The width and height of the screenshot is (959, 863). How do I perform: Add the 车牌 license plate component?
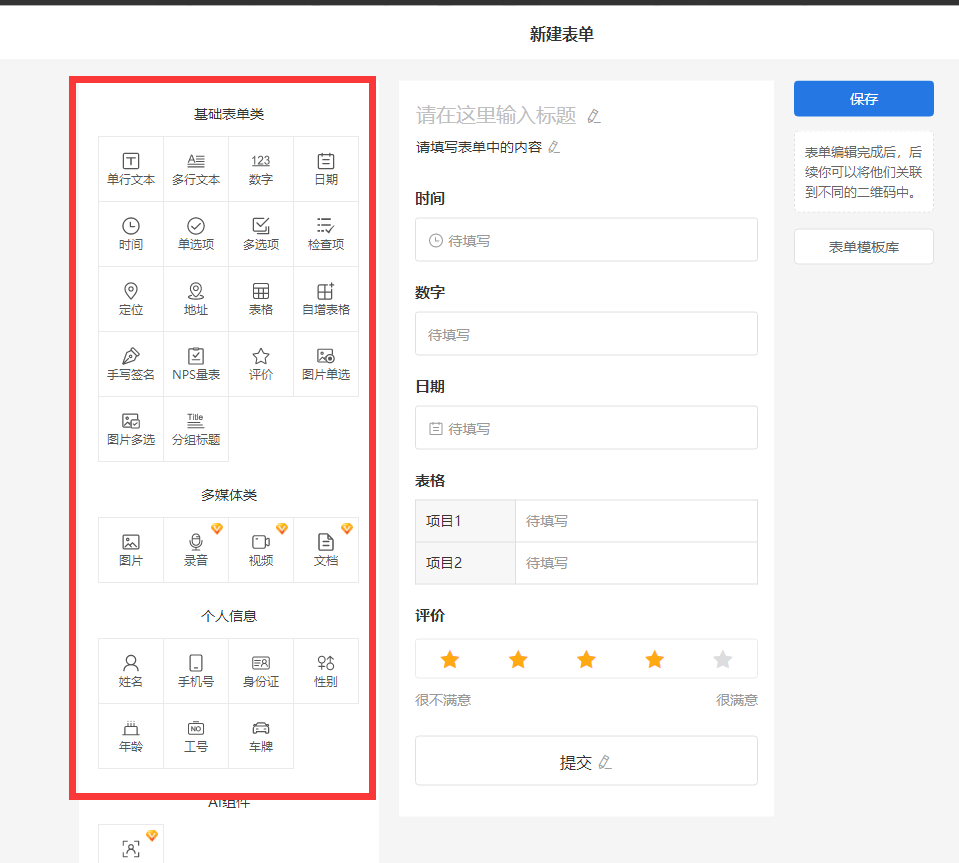click(x=261, y=736)
